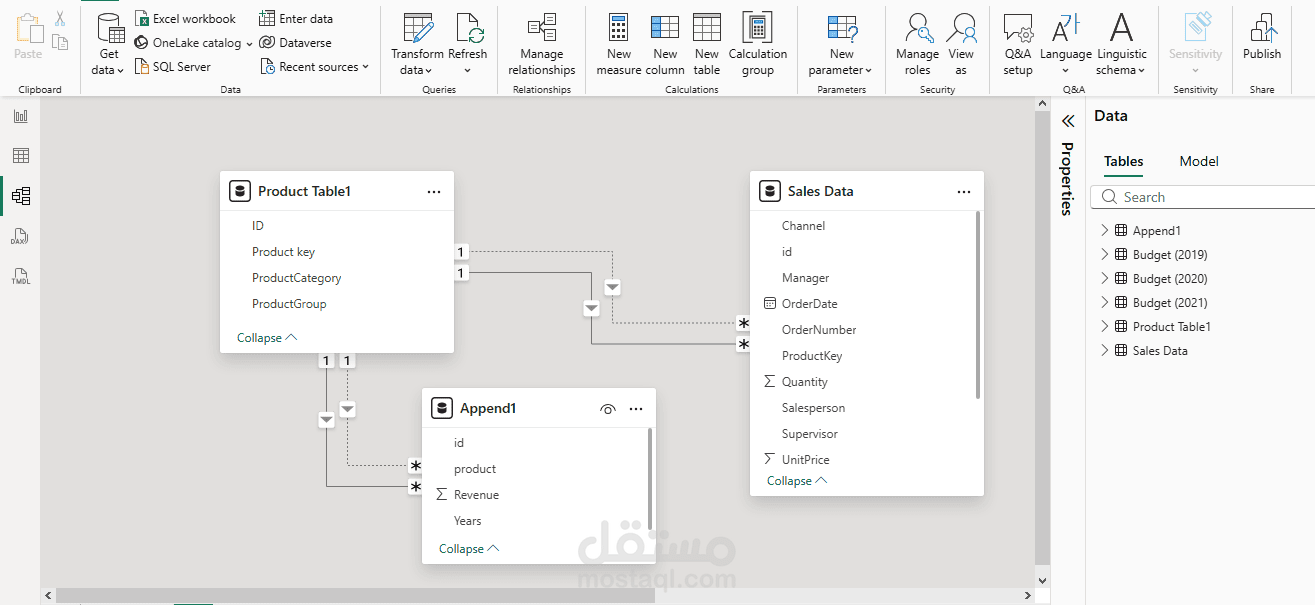
Task: Click Transform data
Action: pyautogui.click(x=417, y=45)
